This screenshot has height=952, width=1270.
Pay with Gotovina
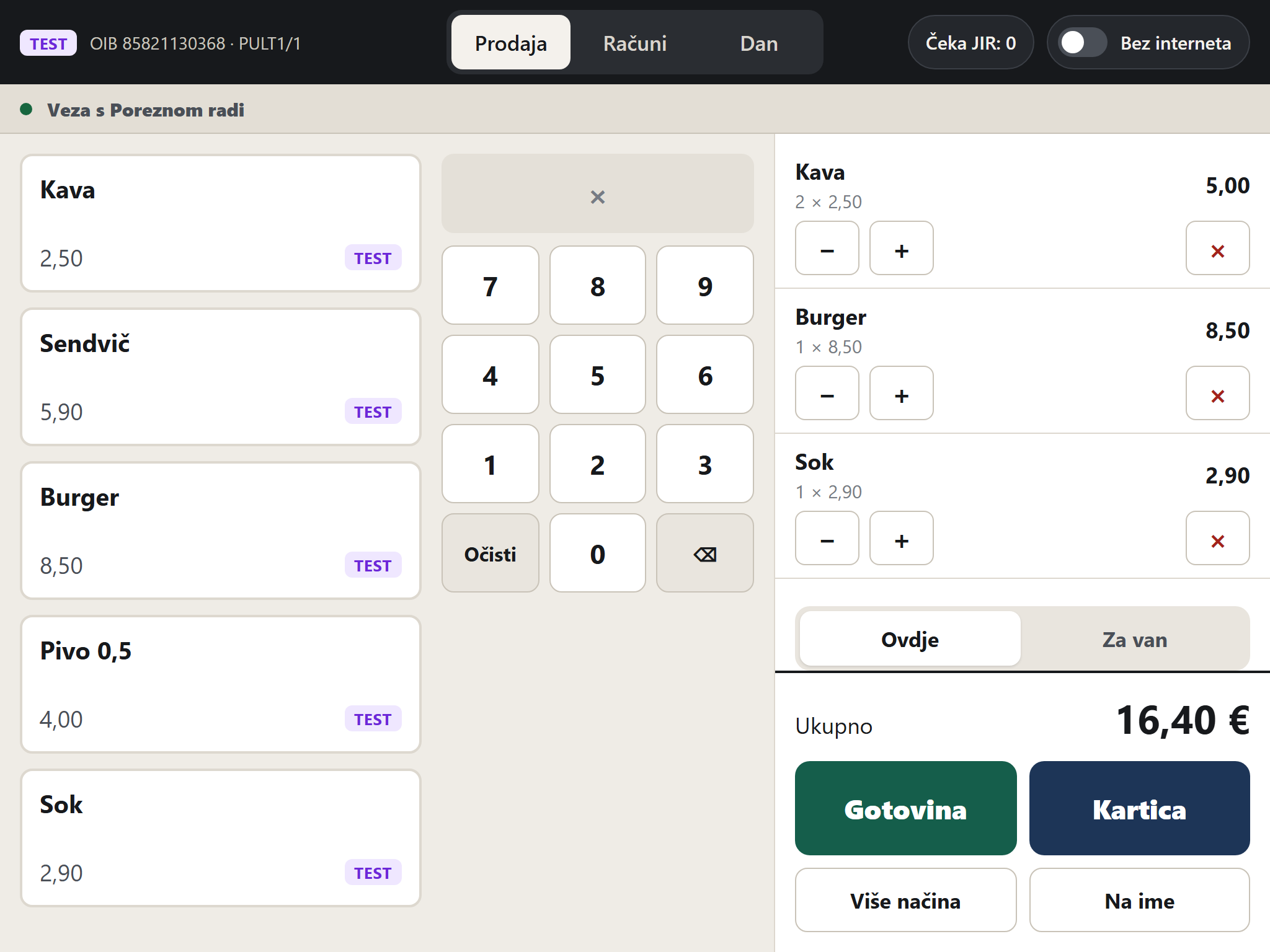click(905, 808)
